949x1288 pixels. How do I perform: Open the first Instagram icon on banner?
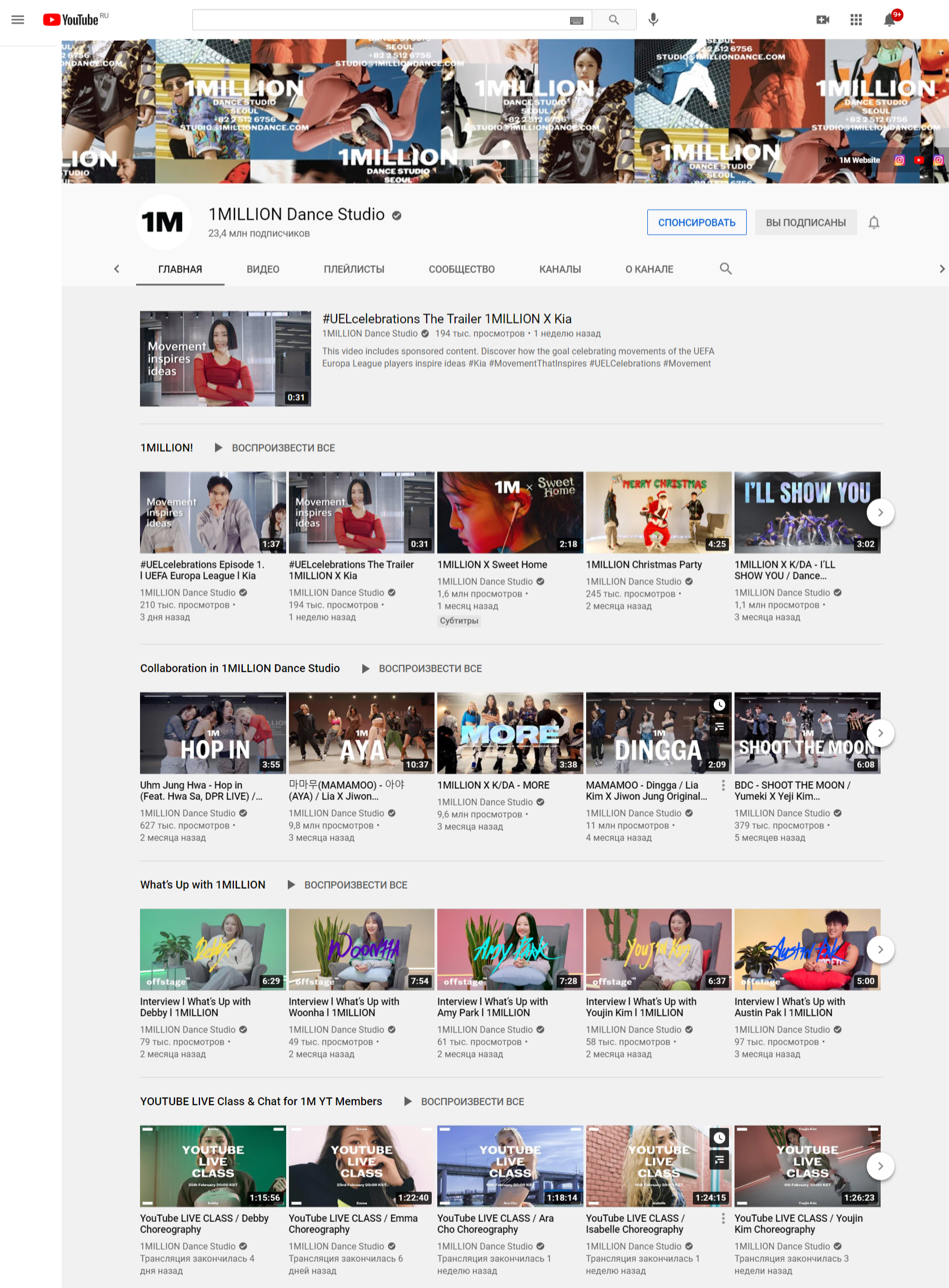coord(899,160)
